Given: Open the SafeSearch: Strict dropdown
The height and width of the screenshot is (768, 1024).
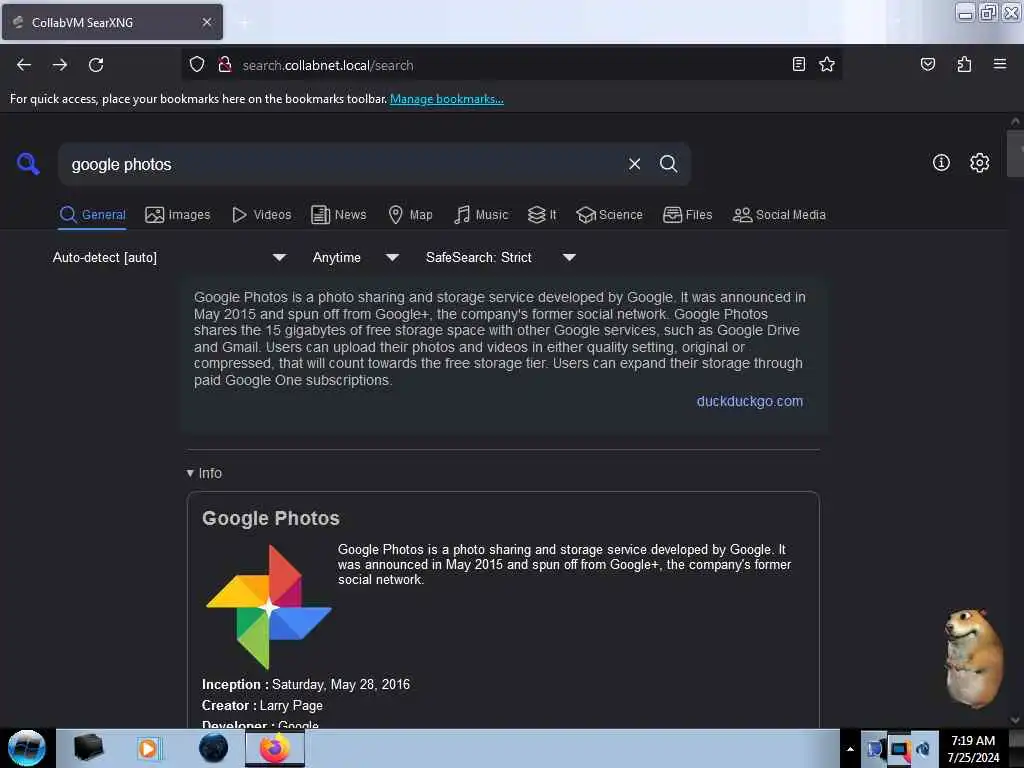Looking at the screenshot, I should [501, 257].
